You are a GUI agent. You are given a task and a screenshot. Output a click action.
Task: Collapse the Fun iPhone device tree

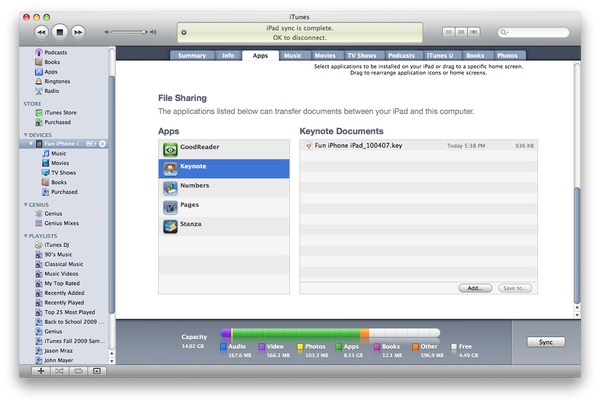(x=31, y=144)
